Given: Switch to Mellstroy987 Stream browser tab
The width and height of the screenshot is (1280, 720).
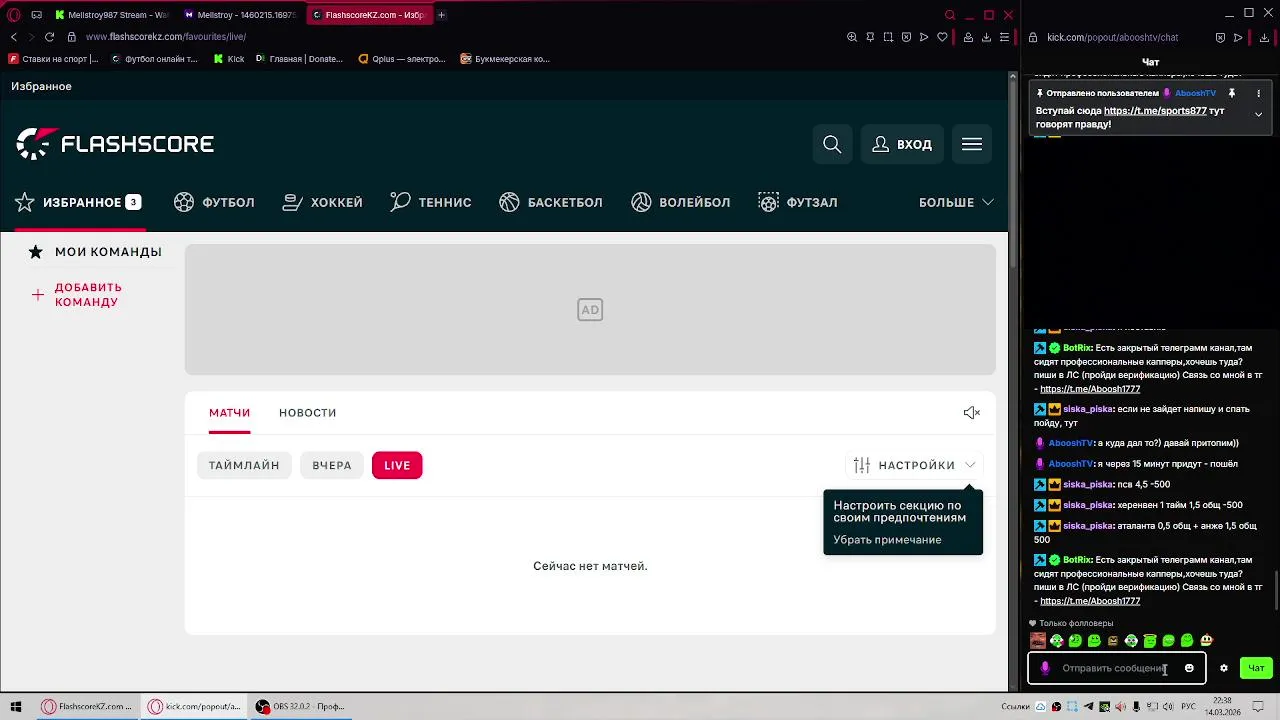Looking at the screenshot, I should [112, 15].
